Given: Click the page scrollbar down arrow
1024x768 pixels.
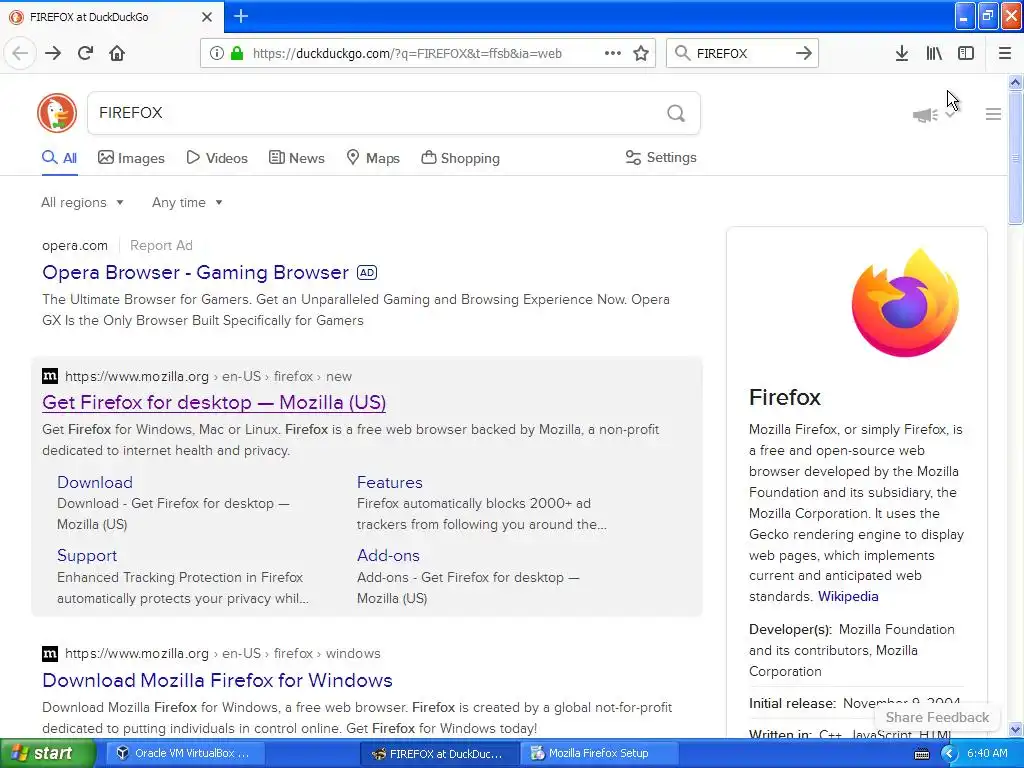Looking at the screenshot, I should tap(1016, 729).
